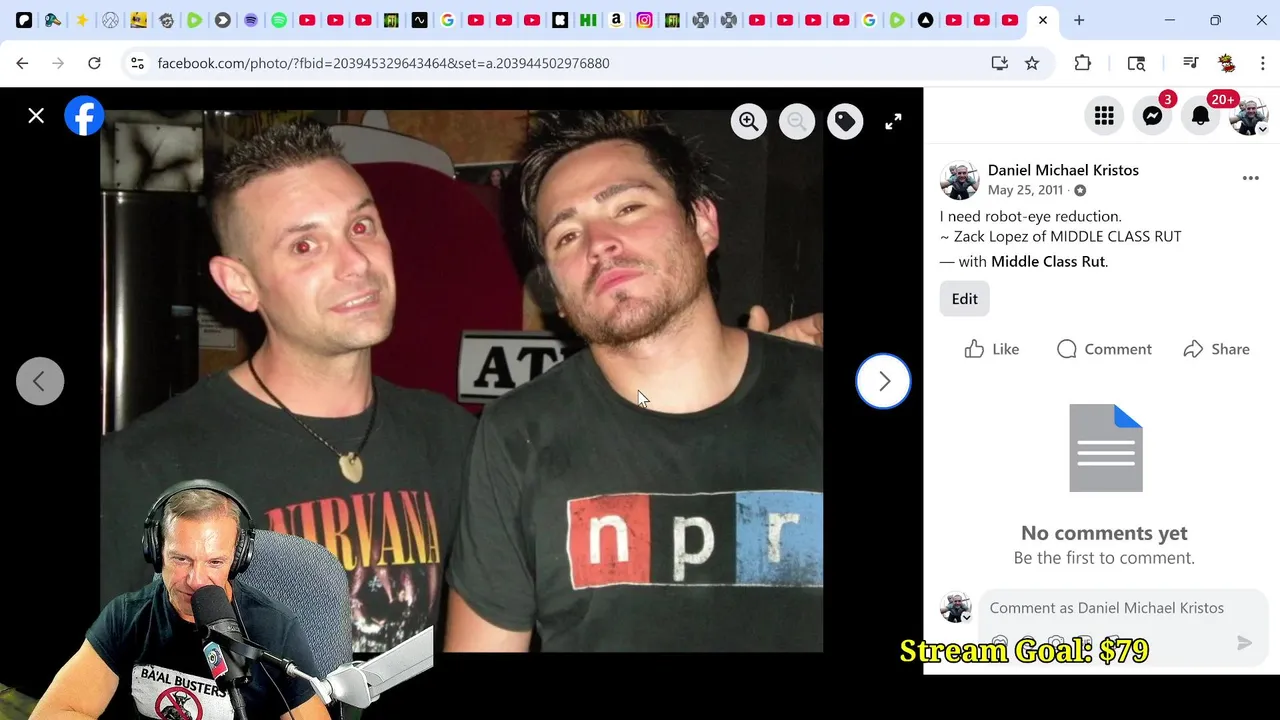Open Messenger chats
Viewport: 1280px width, 720px height.
coord(1152,116)
